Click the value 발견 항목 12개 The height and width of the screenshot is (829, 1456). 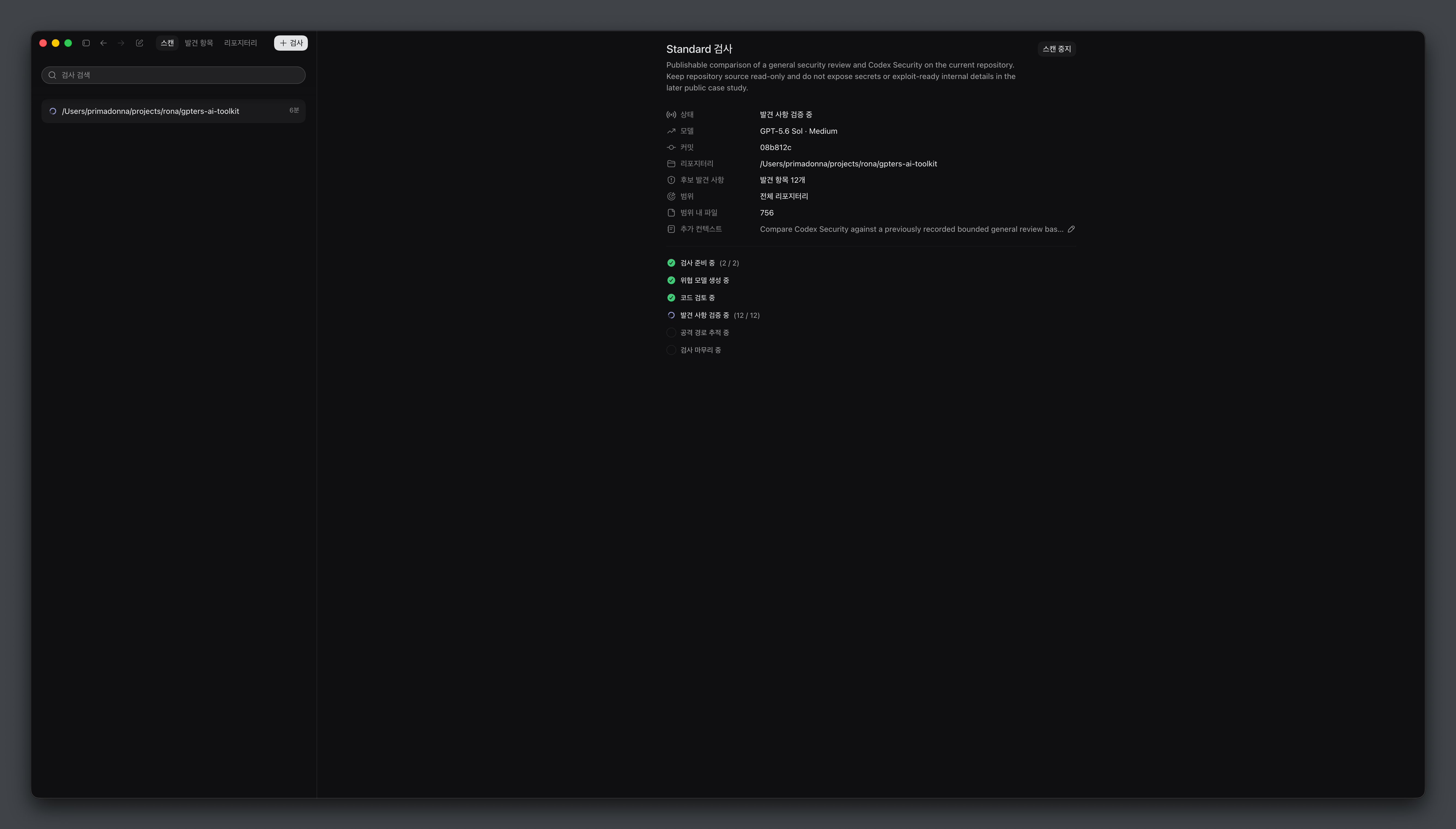[782, 180]
